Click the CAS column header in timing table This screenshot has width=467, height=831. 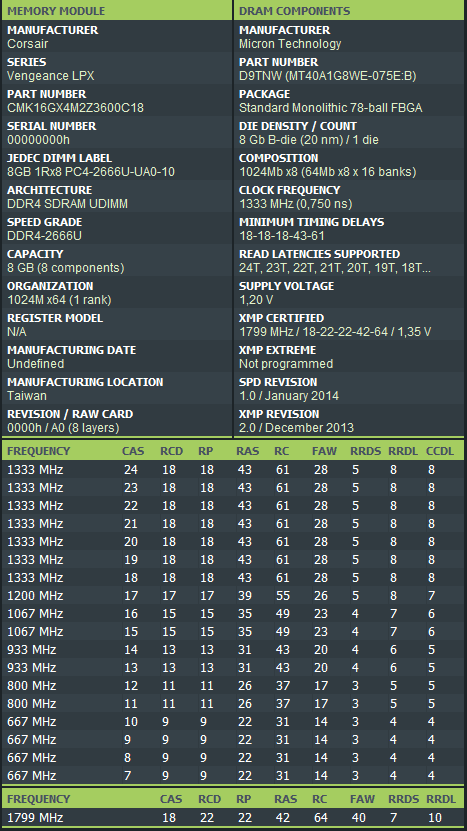click(133, 451)
